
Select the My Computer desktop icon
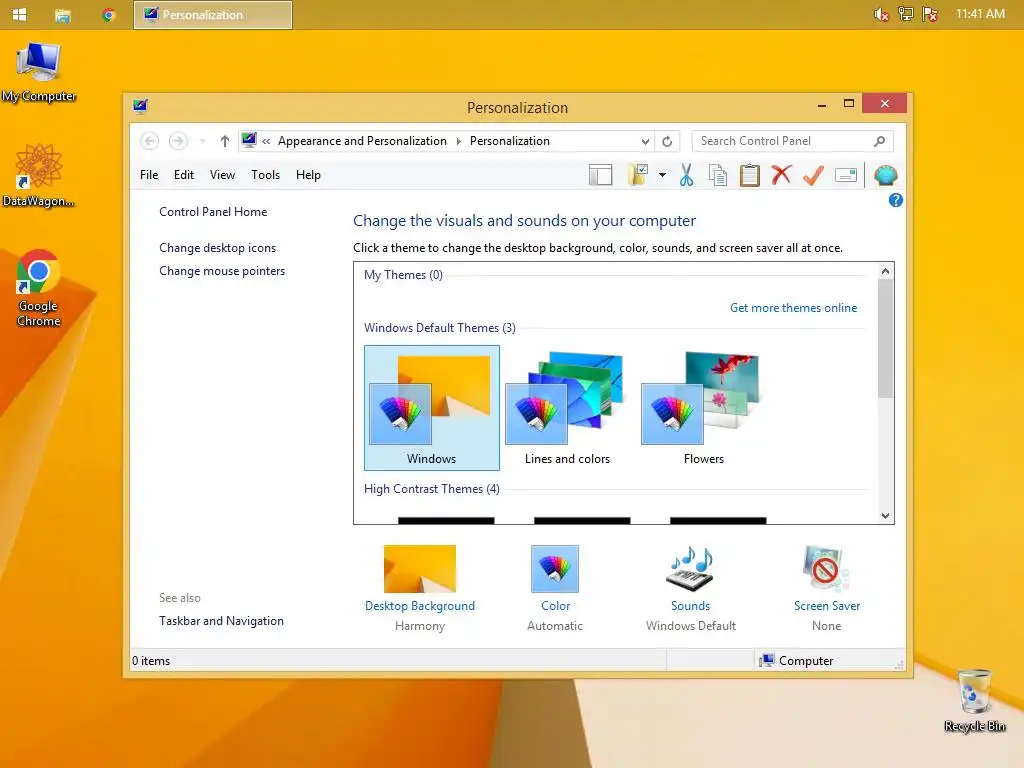click(x=39, y=72)
